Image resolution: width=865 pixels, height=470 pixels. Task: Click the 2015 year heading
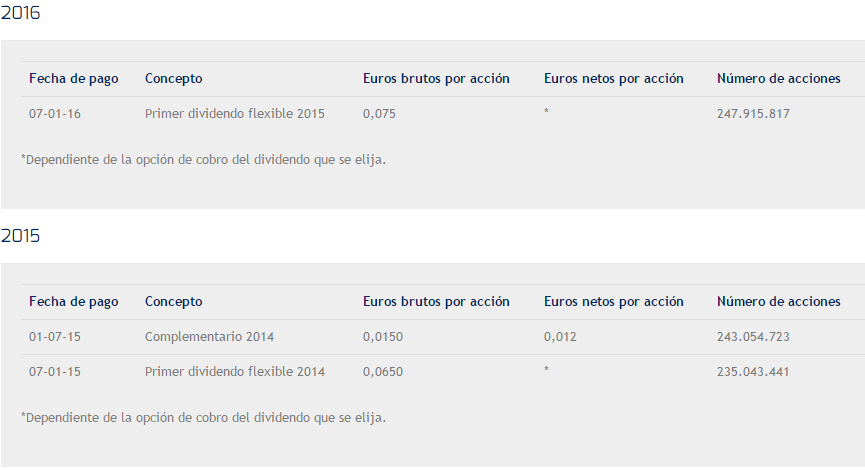pos(20,237)
